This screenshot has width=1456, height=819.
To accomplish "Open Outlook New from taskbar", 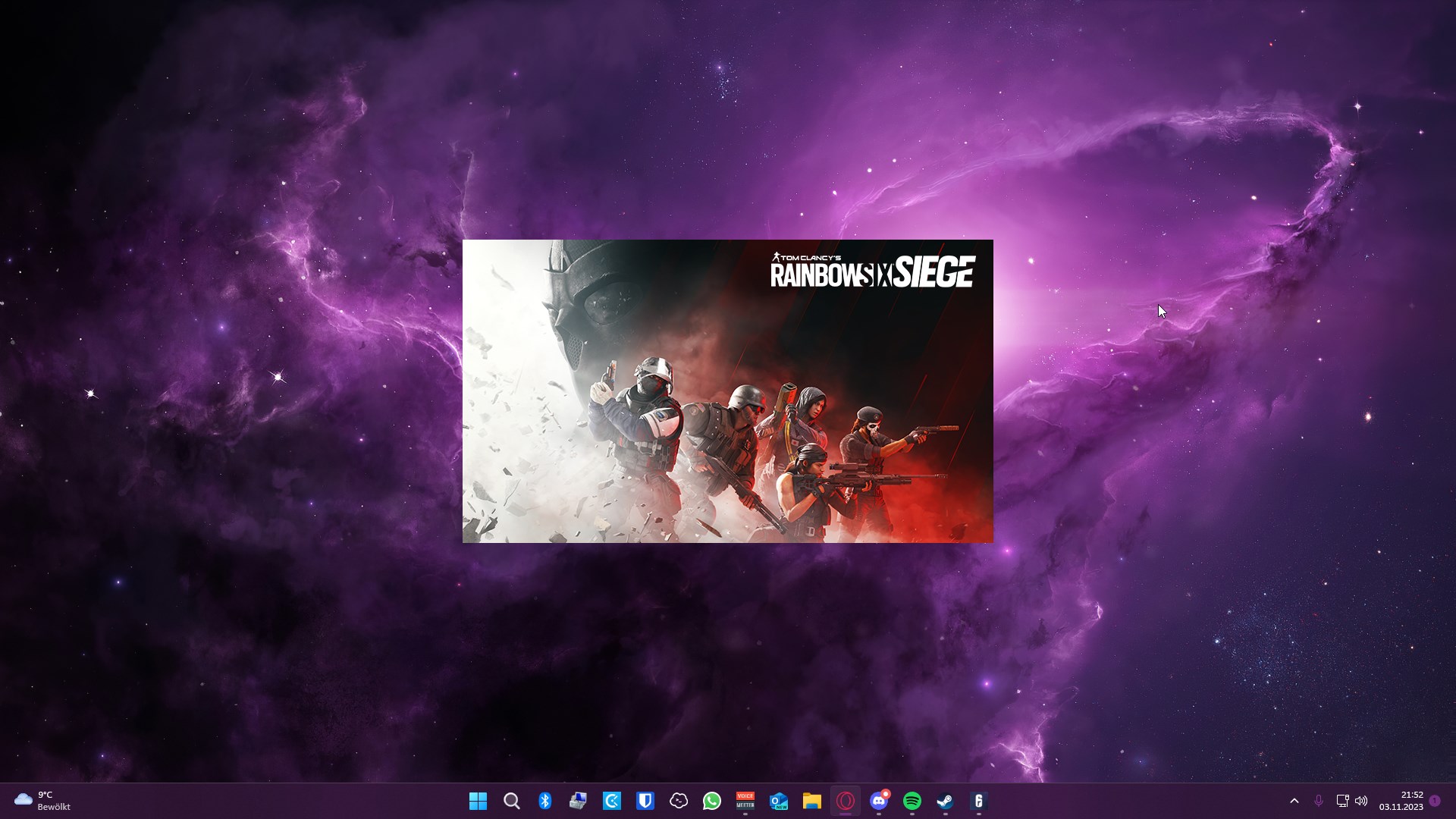I will click(779, 801).
